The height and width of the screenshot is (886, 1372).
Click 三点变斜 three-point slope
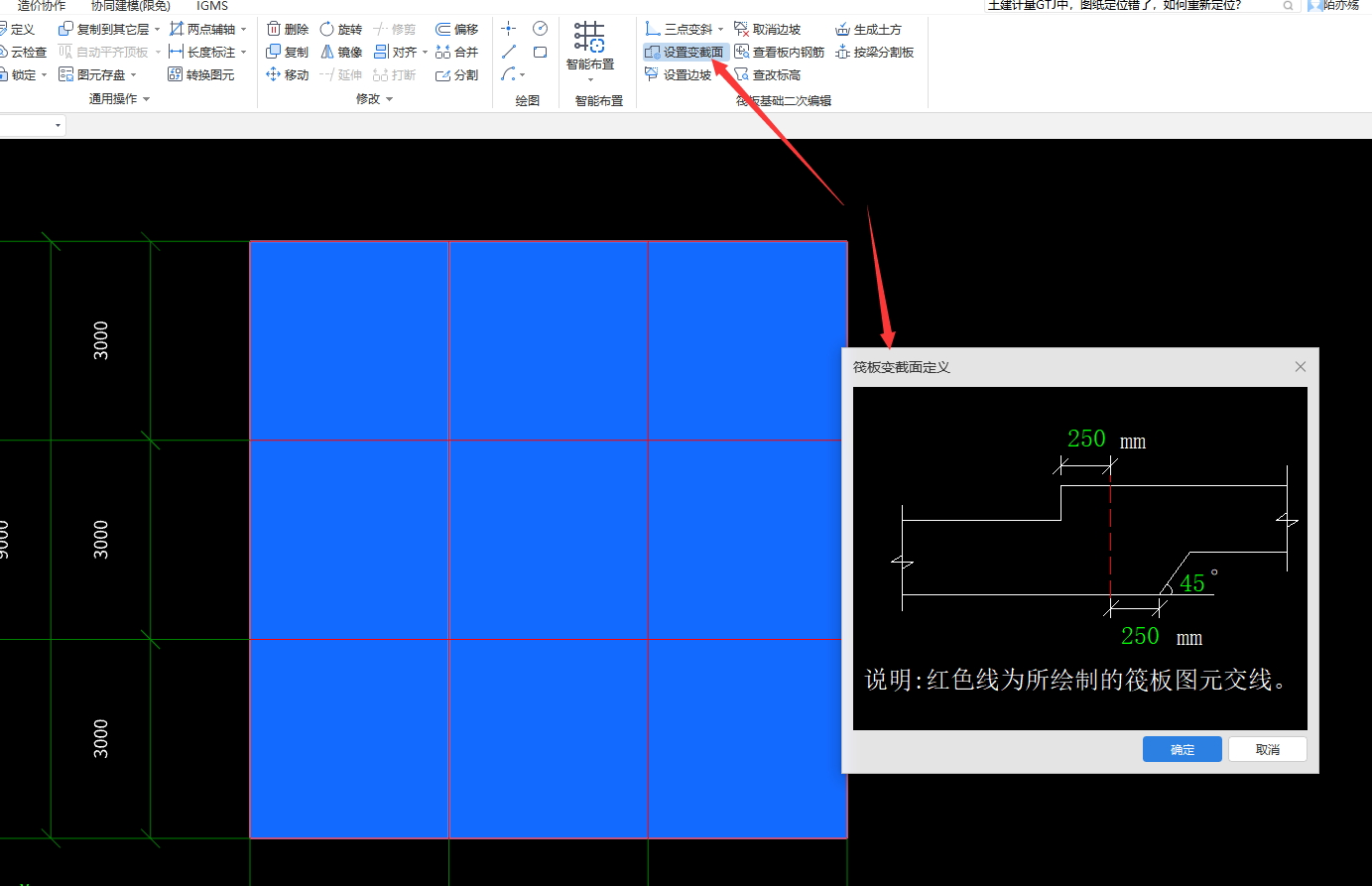pos(679,30)
